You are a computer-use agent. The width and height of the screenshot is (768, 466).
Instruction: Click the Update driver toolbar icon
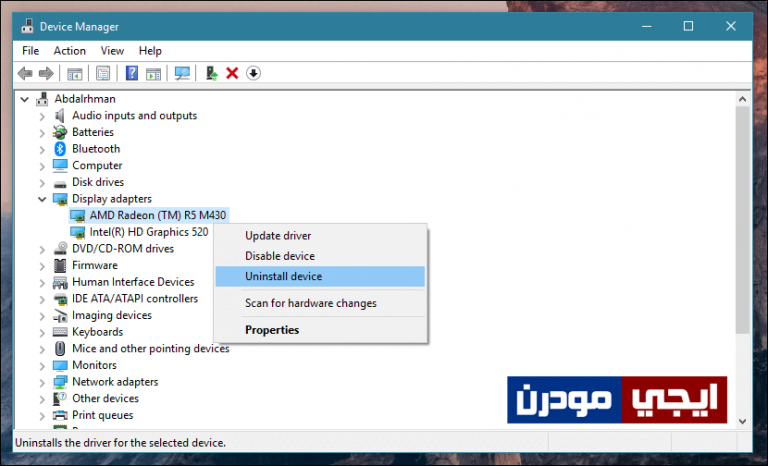pos(212,74)
